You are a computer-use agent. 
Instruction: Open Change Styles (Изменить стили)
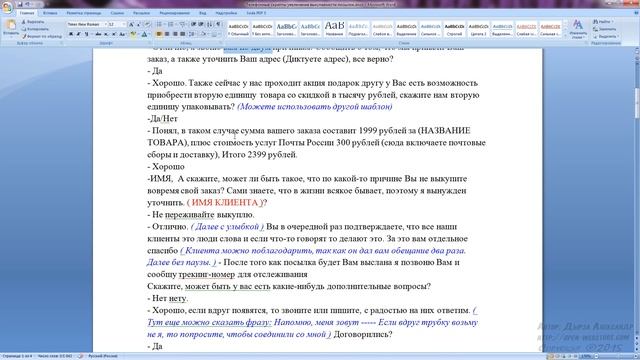tap(578, 29)
